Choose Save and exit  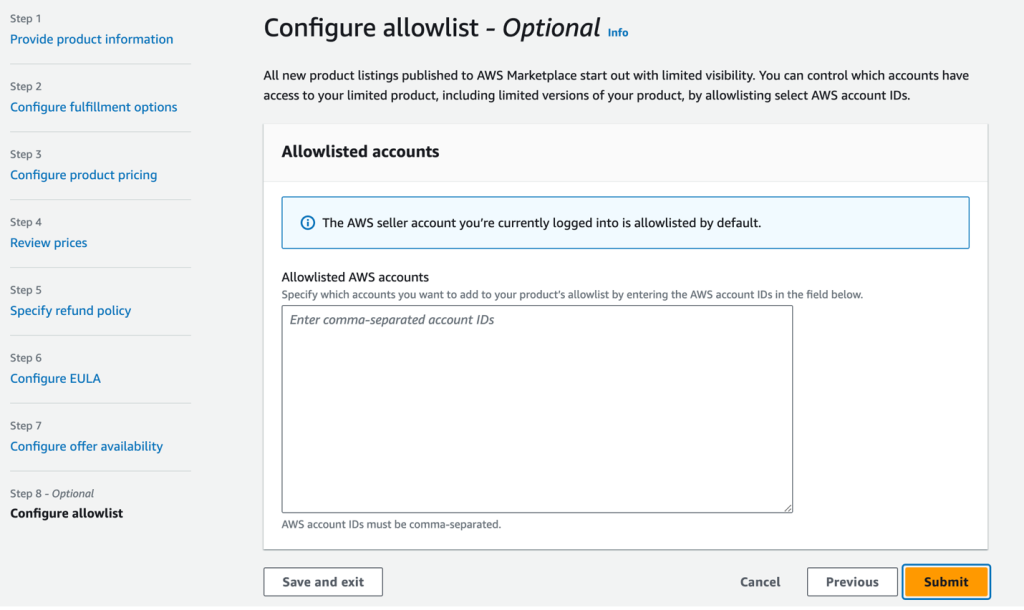[x=322, y=581]
